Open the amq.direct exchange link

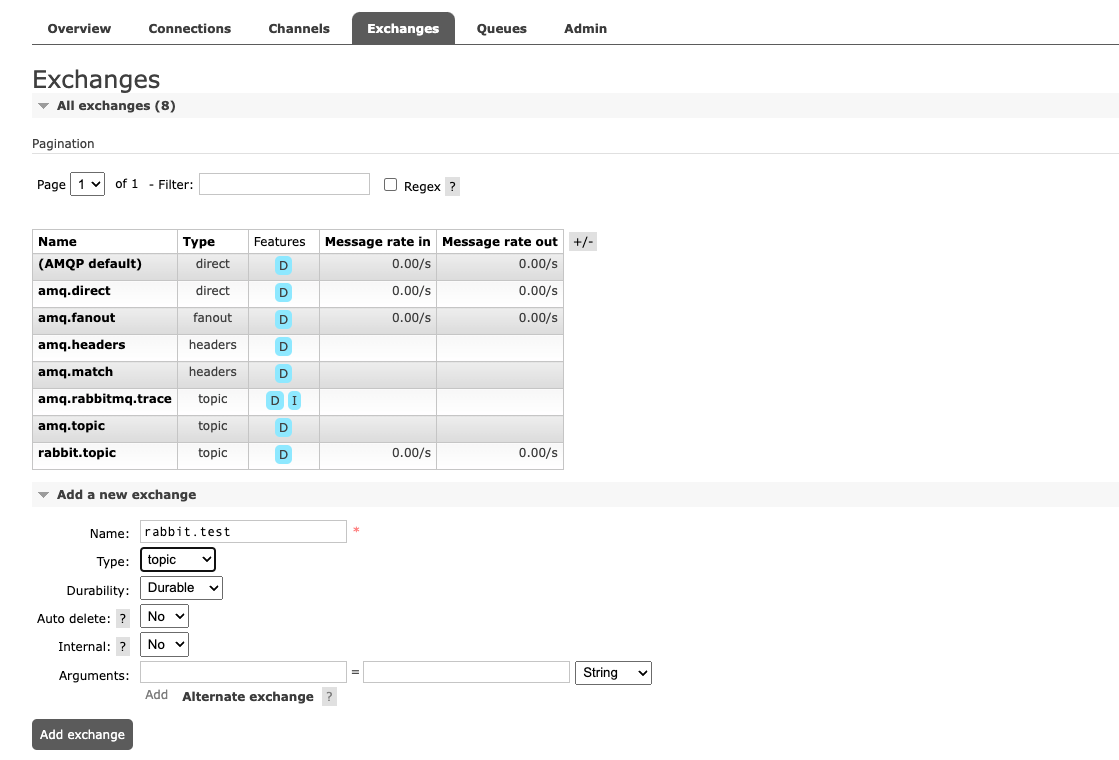tap(74, 291)
